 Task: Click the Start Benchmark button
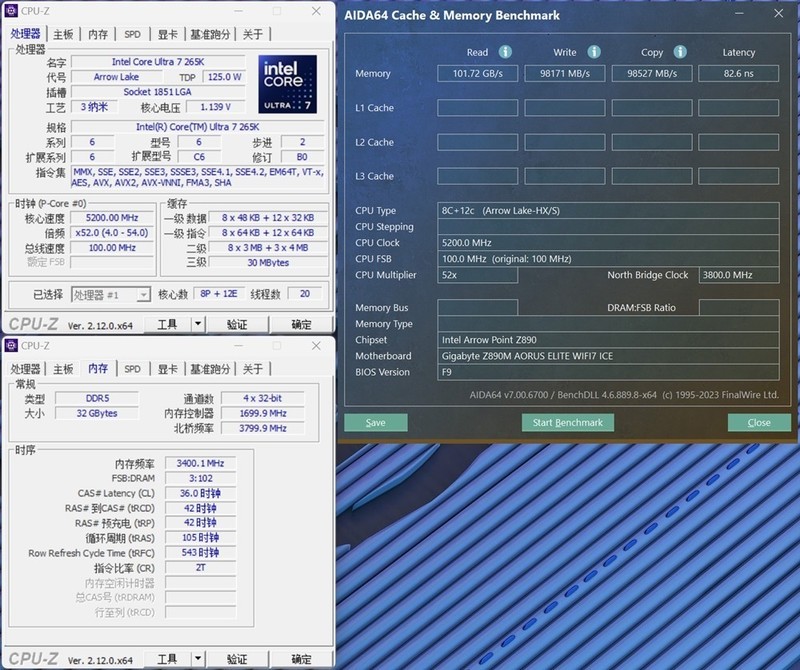pyautogui.click(x=566, y=422)
